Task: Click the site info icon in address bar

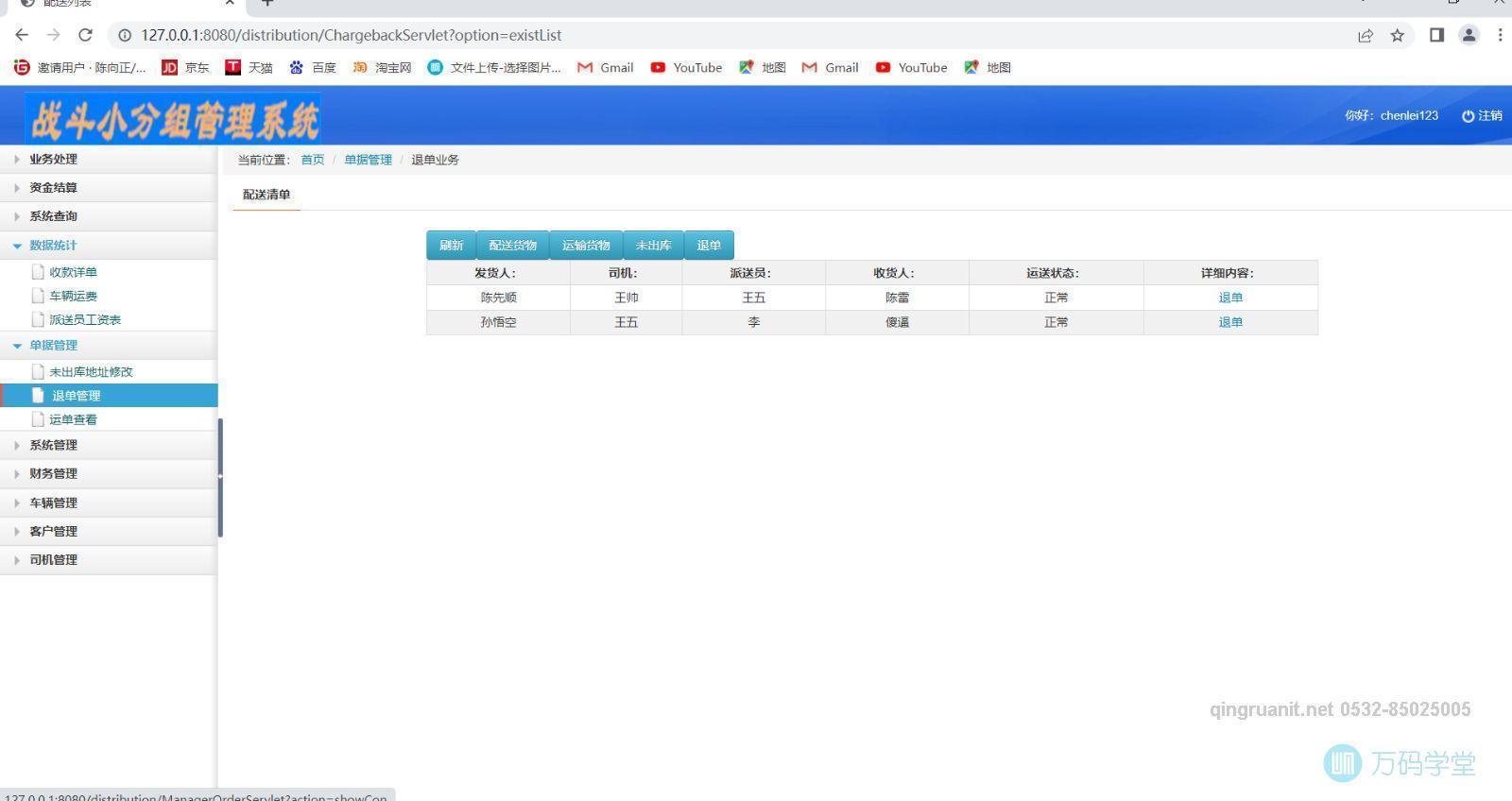Action: click(124, 35)
